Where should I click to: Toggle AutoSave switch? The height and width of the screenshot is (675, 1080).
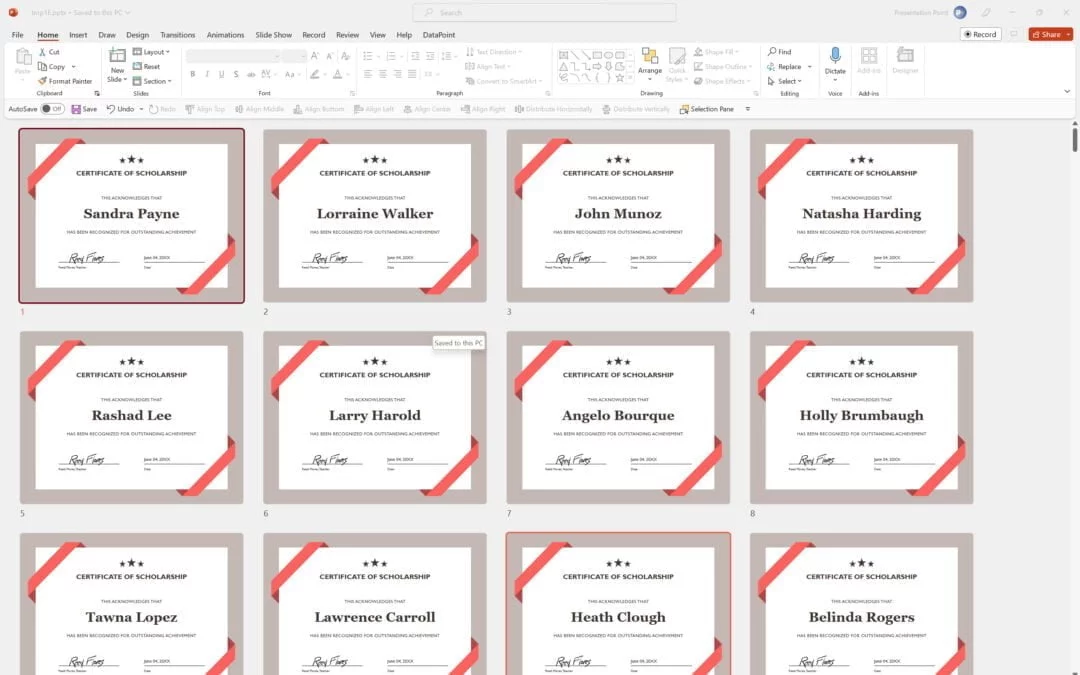[x=52, y=109]
